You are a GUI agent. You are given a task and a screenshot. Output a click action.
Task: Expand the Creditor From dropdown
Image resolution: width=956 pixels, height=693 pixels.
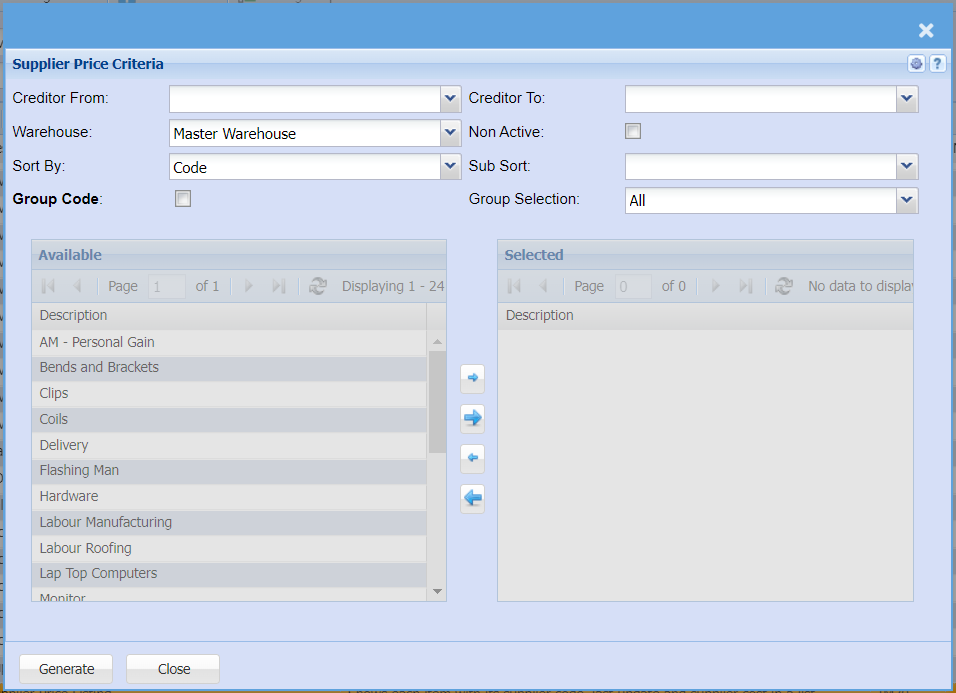pos(450,99)
